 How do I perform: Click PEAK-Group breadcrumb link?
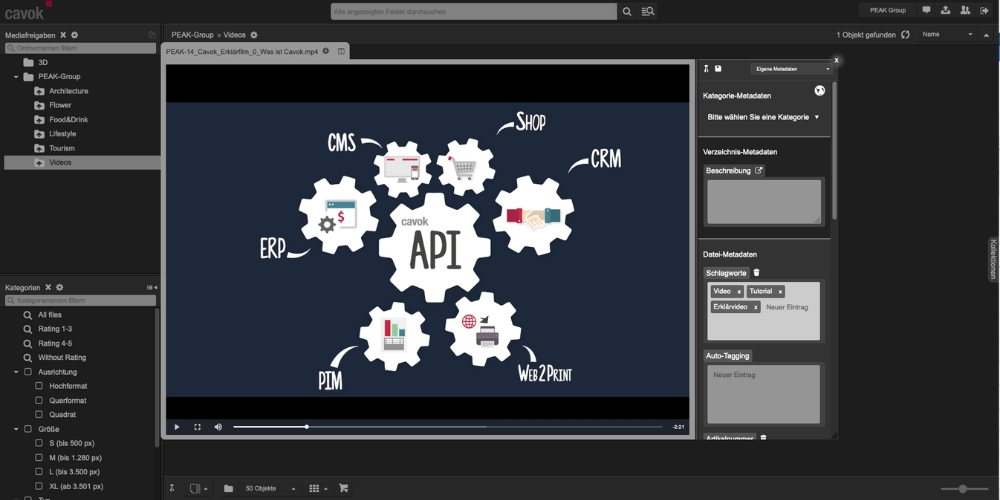pyautogui.click(x=192, y=35)
